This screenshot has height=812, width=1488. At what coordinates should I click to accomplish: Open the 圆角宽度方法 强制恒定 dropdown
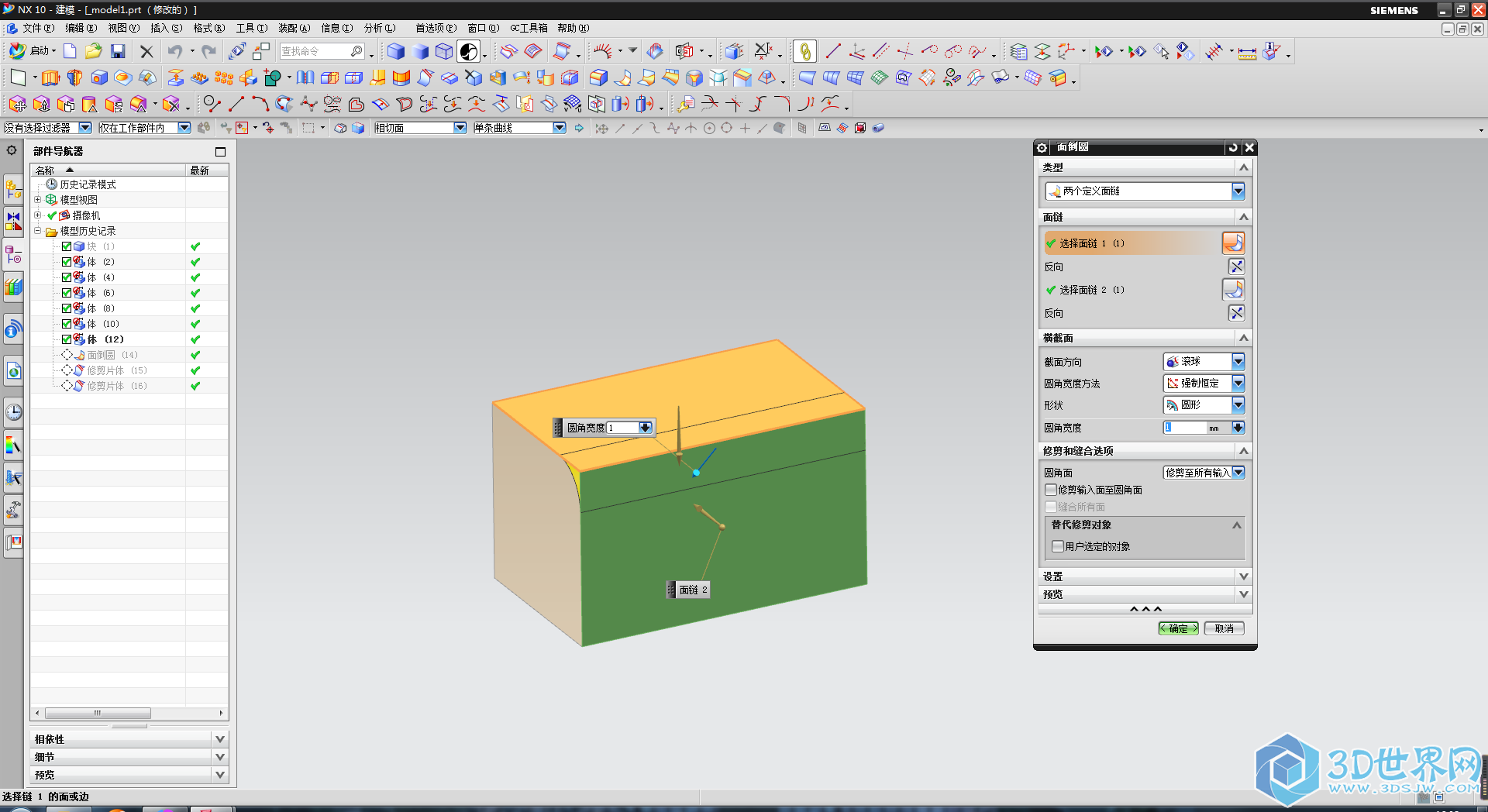(x=1204, y=384)
